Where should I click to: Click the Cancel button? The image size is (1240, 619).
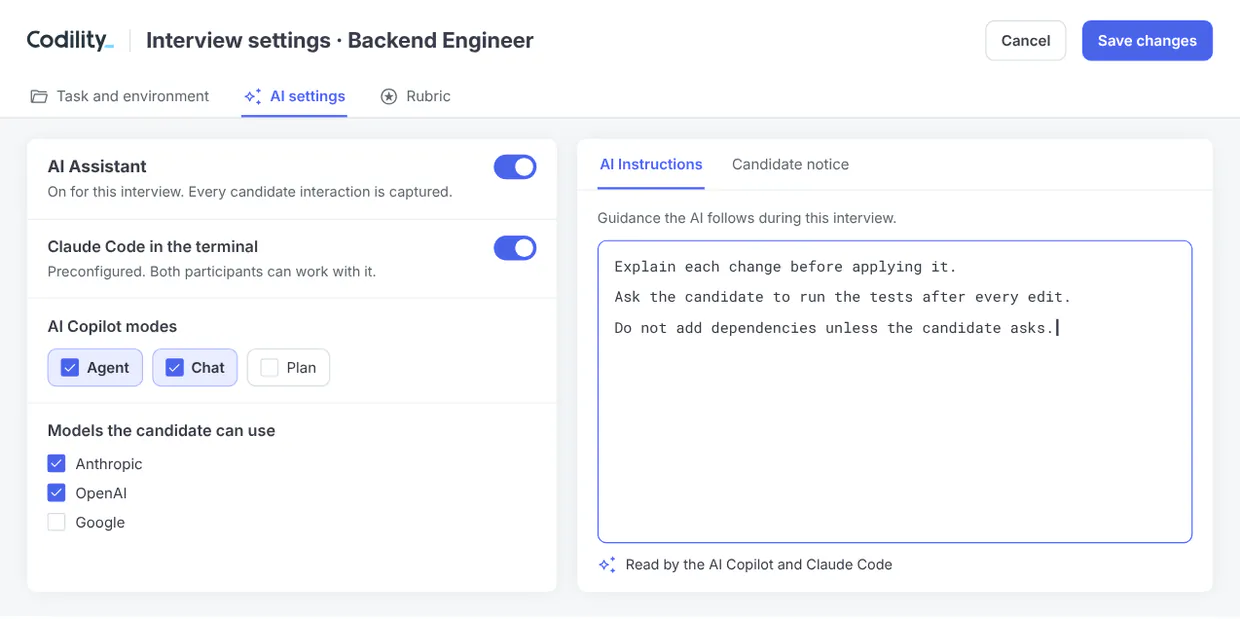(x=1026, y=41)
